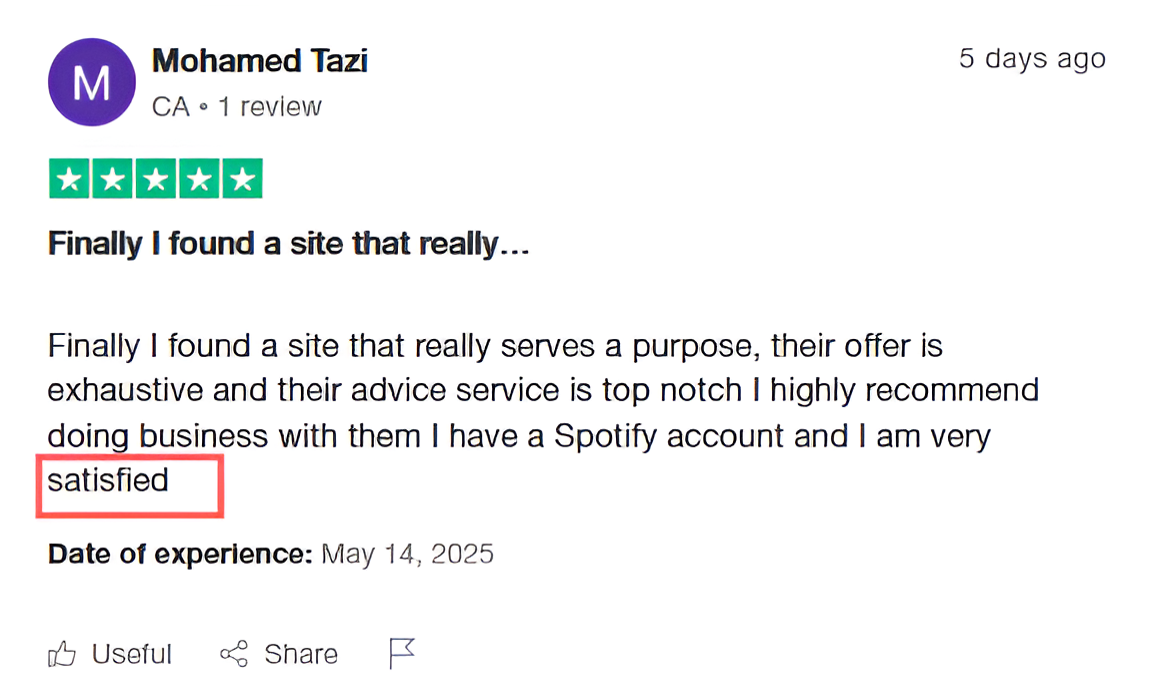Viewport: 1176px width, 698px height.
Task: Click the third green rating star
Action: tap(156, 178)
